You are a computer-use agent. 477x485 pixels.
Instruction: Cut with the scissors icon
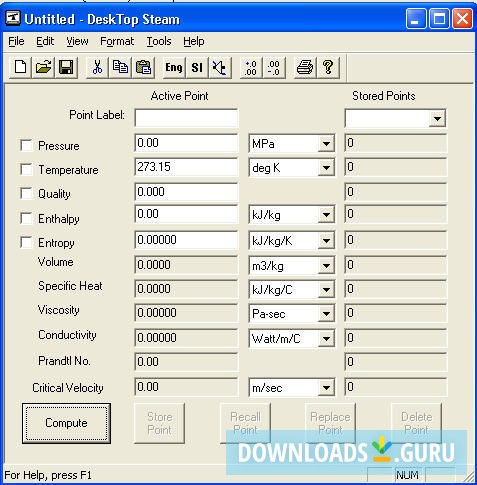[x=97, y=67]
